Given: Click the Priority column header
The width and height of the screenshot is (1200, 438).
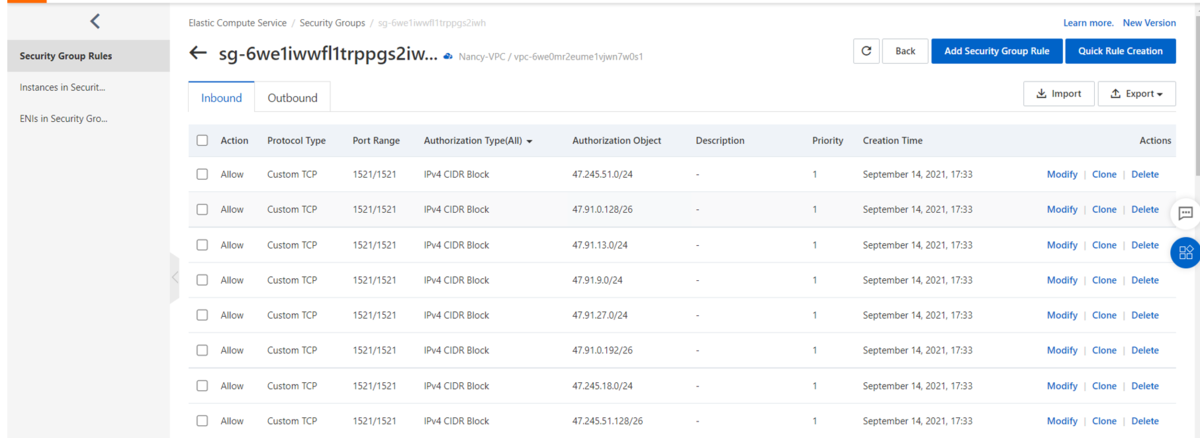Looking at the screenshot, I should coord(828,141).
